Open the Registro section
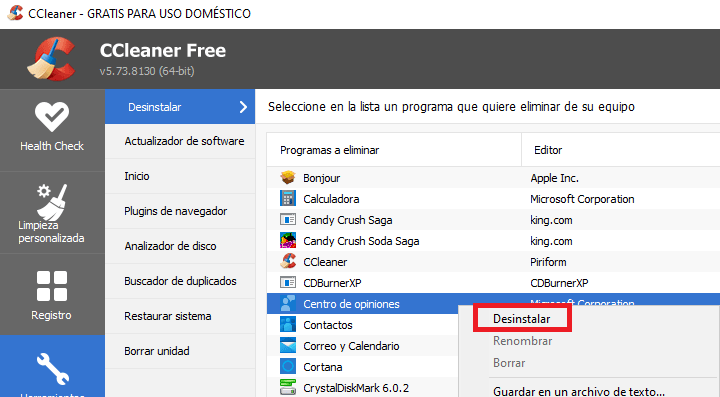This screenshot has height=397, width=720. [x=52, y=295]
